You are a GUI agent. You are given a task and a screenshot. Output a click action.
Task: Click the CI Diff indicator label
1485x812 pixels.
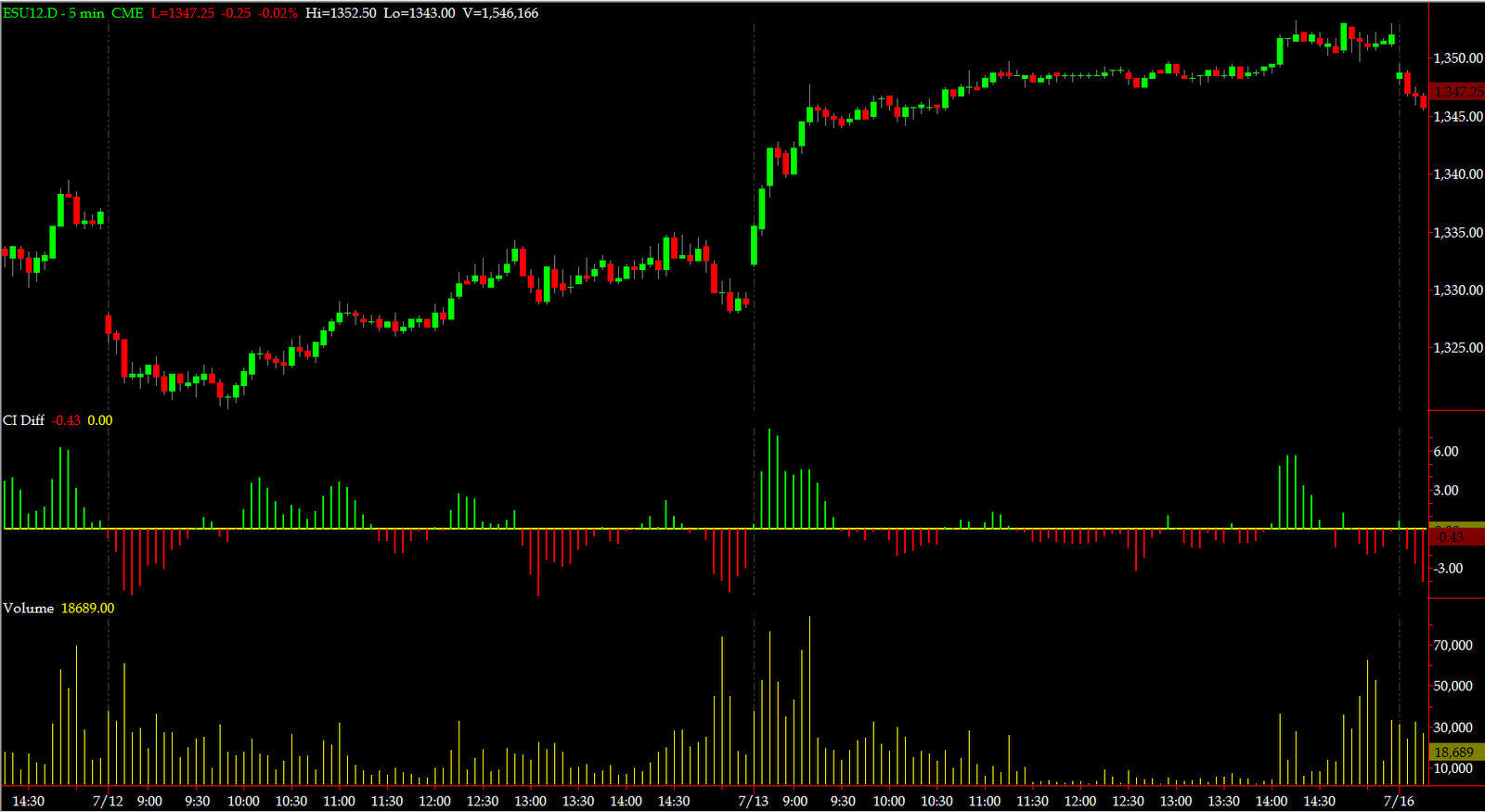tap(24, 420)
